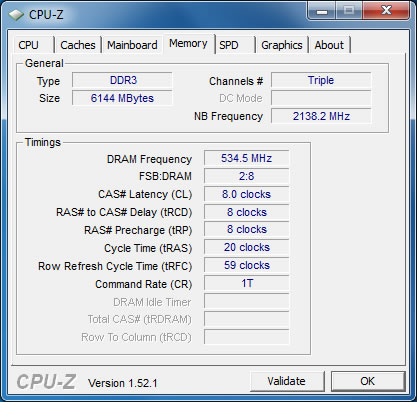The width and height of the screenshot is (417, 402).
Task: Click the 'NB Frequency' label
Action: pos(229,116)
